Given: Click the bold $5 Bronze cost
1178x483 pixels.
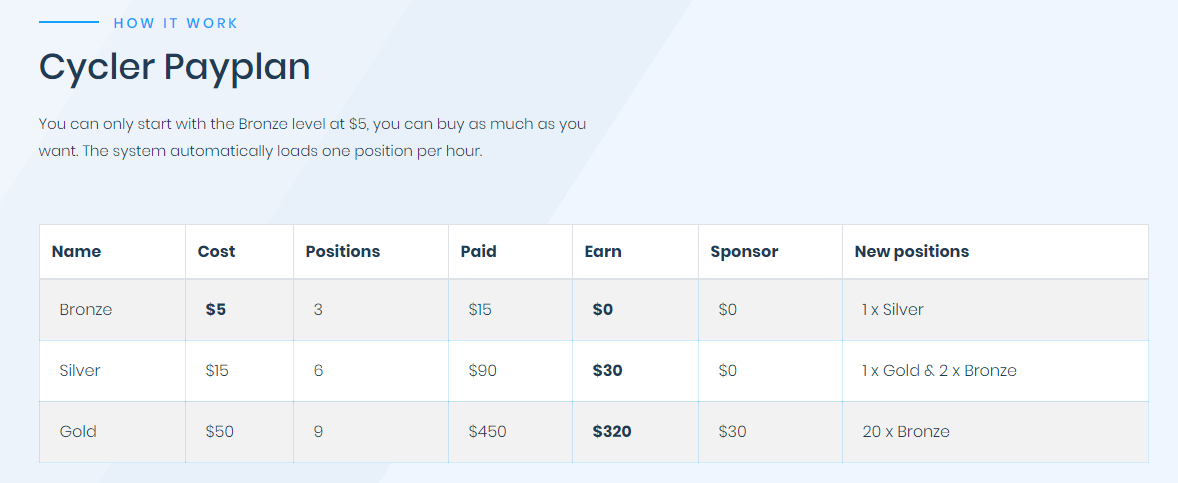Looking at the screenshot, I should click(216, 310).
